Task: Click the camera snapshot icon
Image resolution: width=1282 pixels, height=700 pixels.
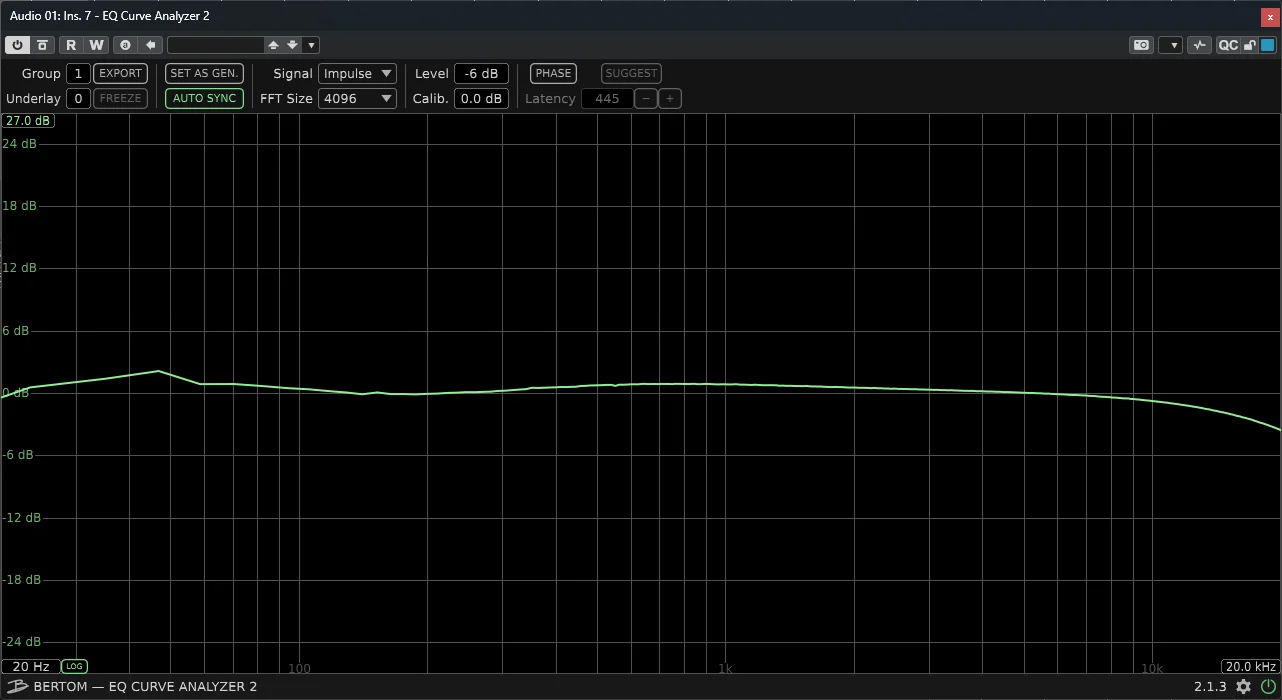Action: click(x=1141, y=45)
